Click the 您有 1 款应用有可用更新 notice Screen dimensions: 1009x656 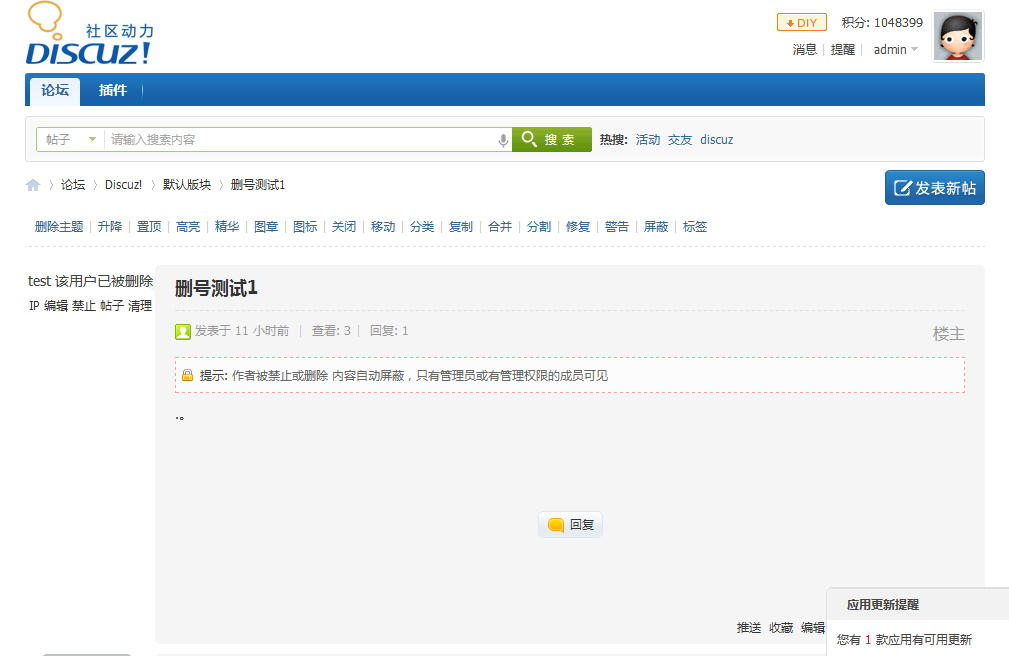904,639
